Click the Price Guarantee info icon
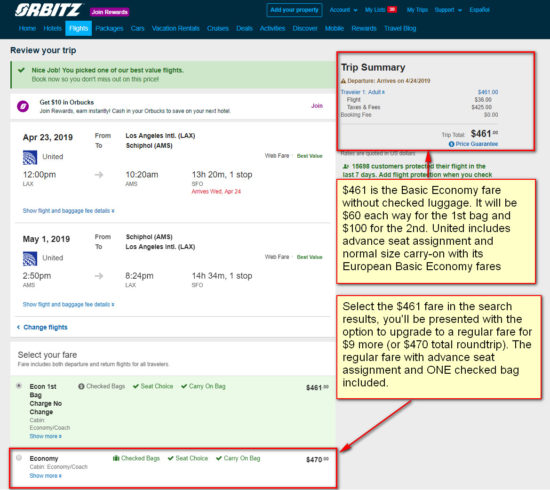Viewport: 550px width, 490px height. click(x=451, y=144)
